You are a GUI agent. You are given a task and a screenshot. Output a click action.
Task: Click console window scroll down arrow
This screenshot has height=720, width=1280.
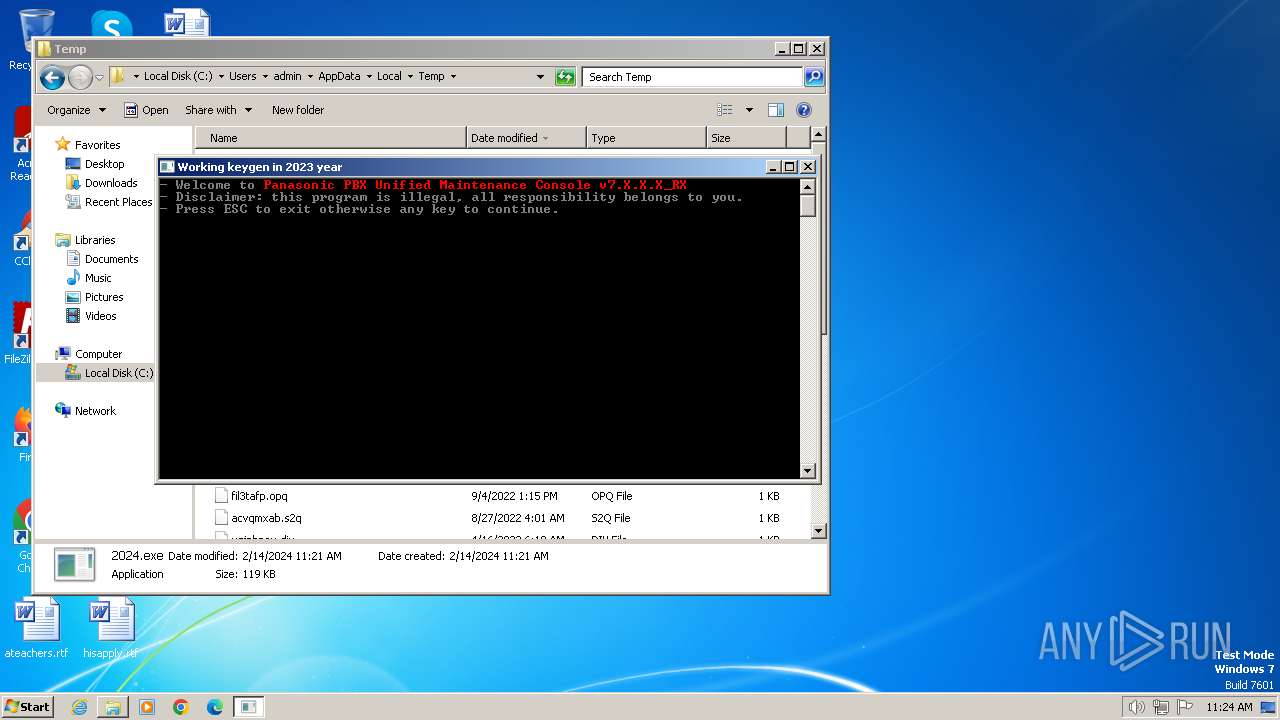click(808, 471)
